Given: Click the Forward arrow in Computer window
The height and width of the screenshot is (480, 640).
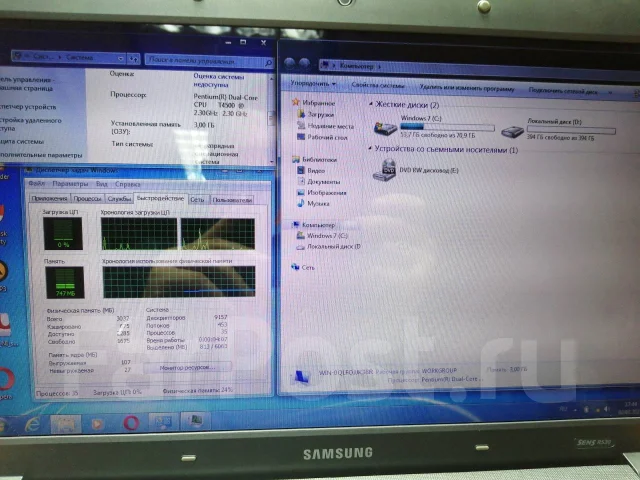Looking at the screenshot, I should [304, 64].
